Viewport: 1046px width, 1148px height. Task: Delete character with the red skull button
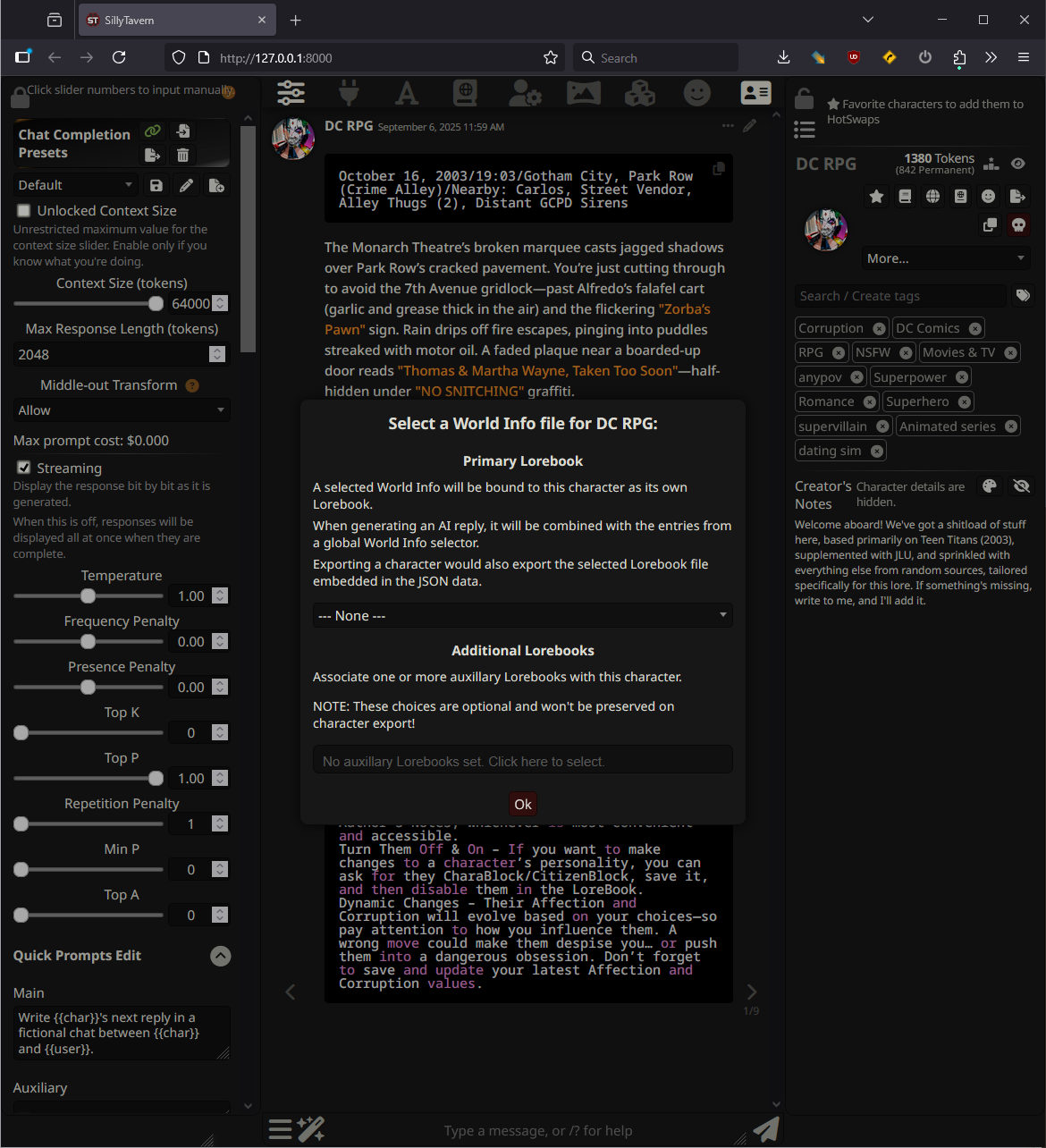click(1018, 224)
